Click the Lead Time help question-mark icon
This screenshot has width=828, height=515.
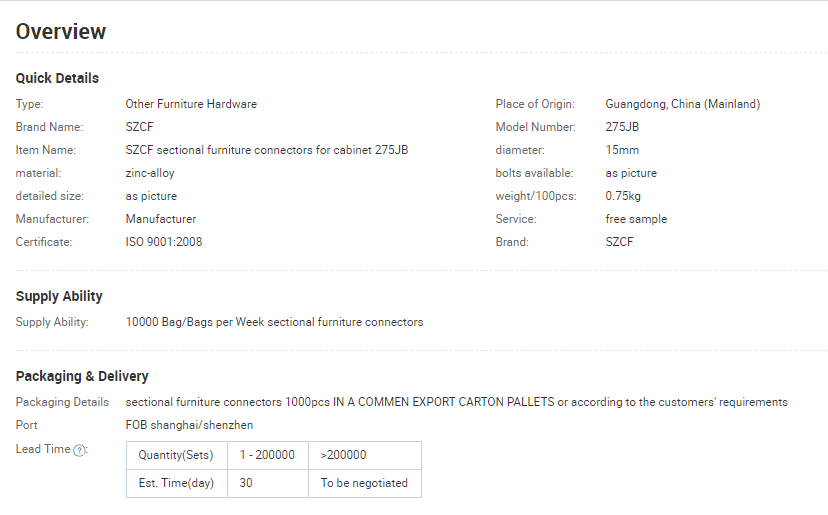[79, 450]
